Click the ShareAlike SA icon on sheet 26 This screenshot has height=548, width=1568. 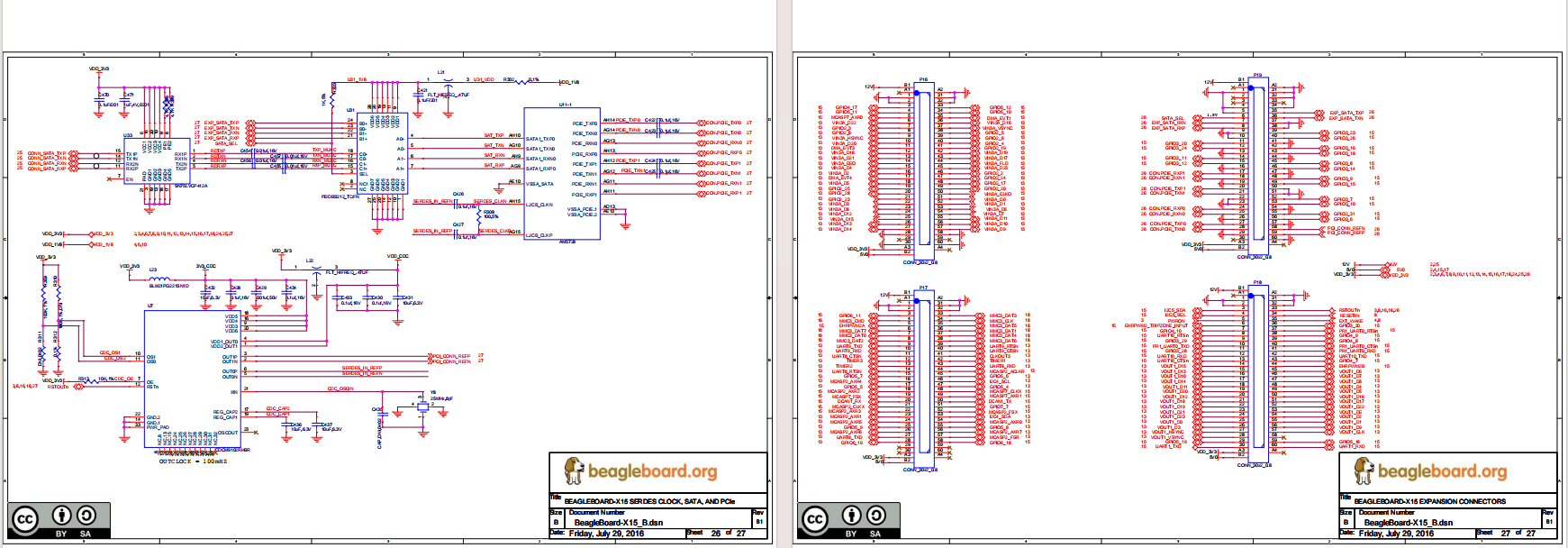click(86, 516)
